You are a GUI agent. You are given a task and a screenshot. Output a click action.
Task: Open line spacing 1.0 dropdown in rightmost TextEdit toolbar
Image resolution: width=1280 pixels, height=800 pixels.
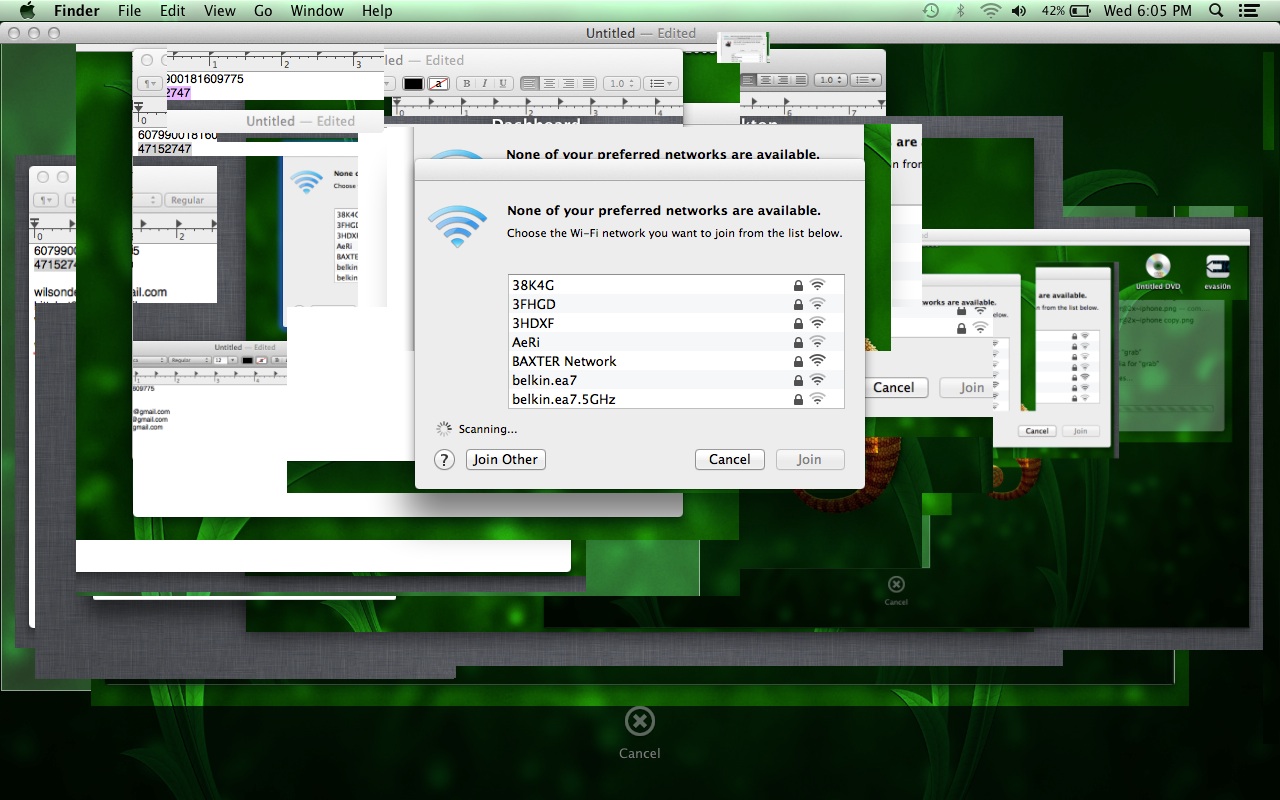[x=829, y=79]
